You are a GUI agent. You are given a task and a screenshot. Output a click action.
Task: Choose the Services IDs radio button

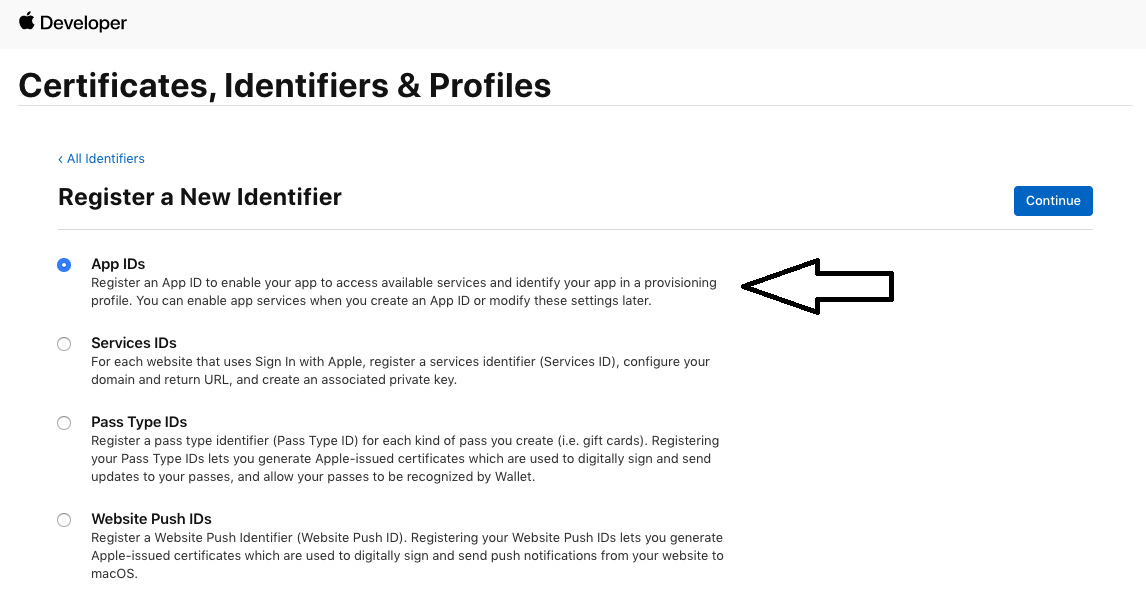[64, 344]
